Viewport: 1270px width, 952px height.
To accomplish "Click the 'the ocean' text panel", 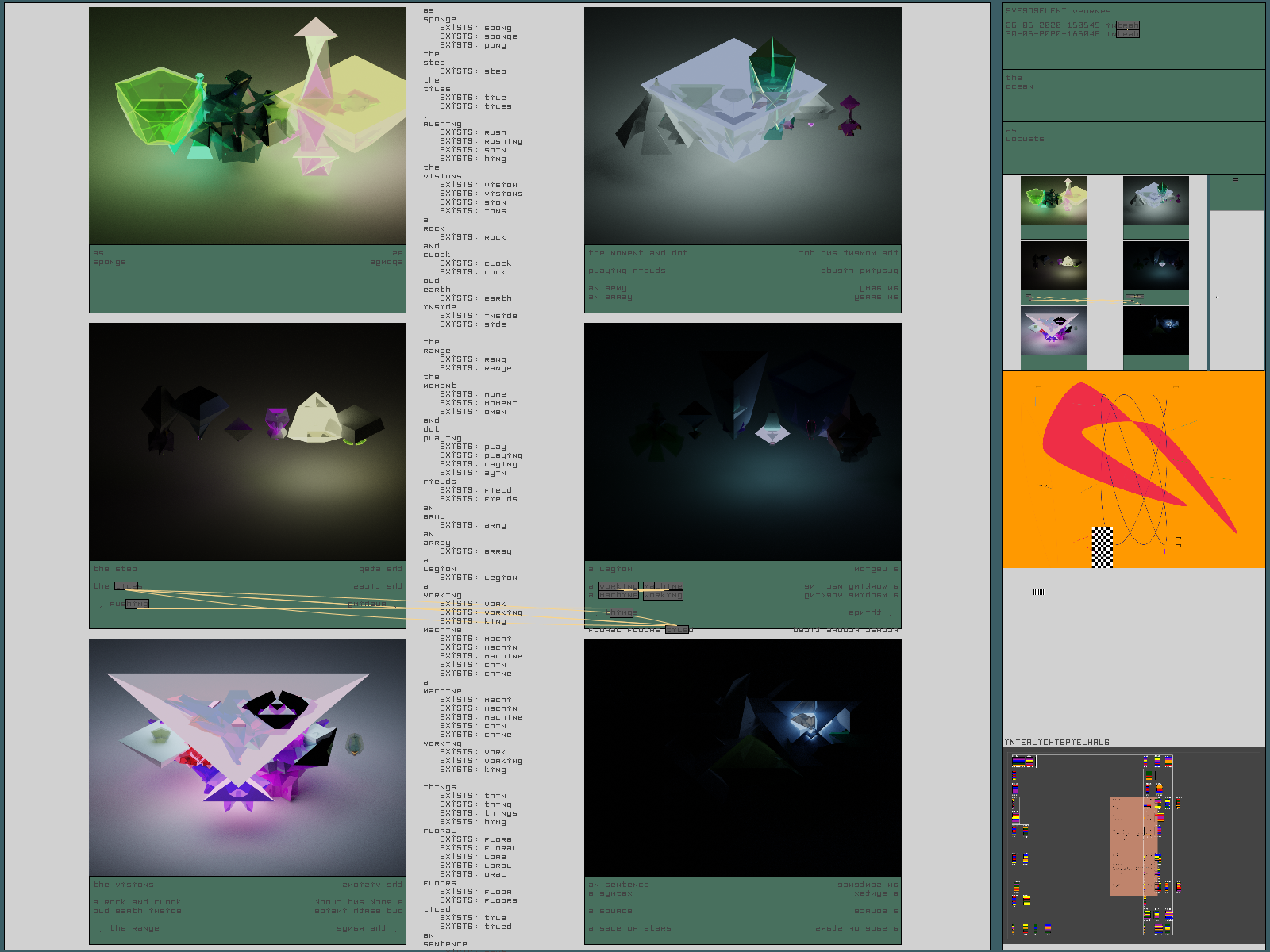I will tap(1133, 95).
